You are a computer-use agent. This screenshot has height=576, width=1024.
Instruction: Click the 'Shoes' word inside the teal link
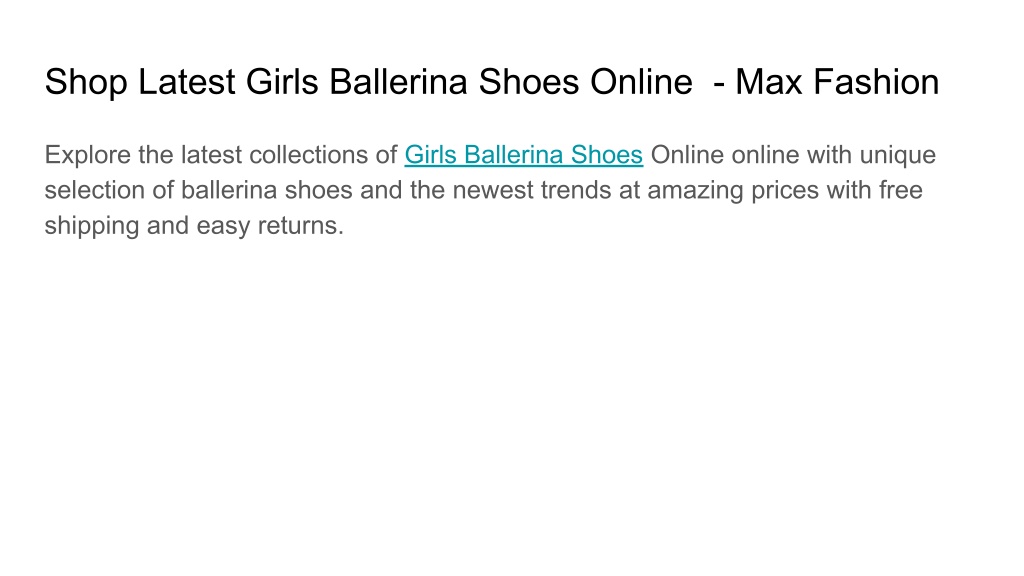tap(607, 155)
